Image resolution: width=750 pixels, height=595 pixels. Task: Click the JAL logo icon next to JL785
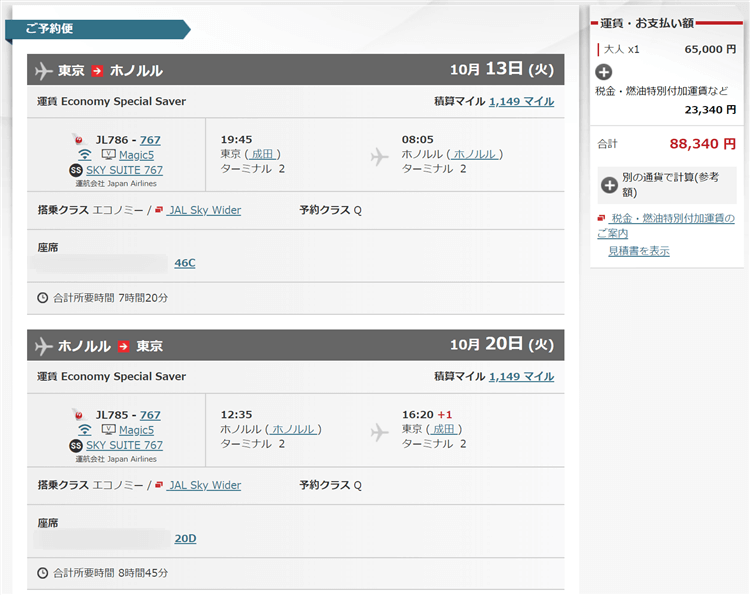click(78, 415)
